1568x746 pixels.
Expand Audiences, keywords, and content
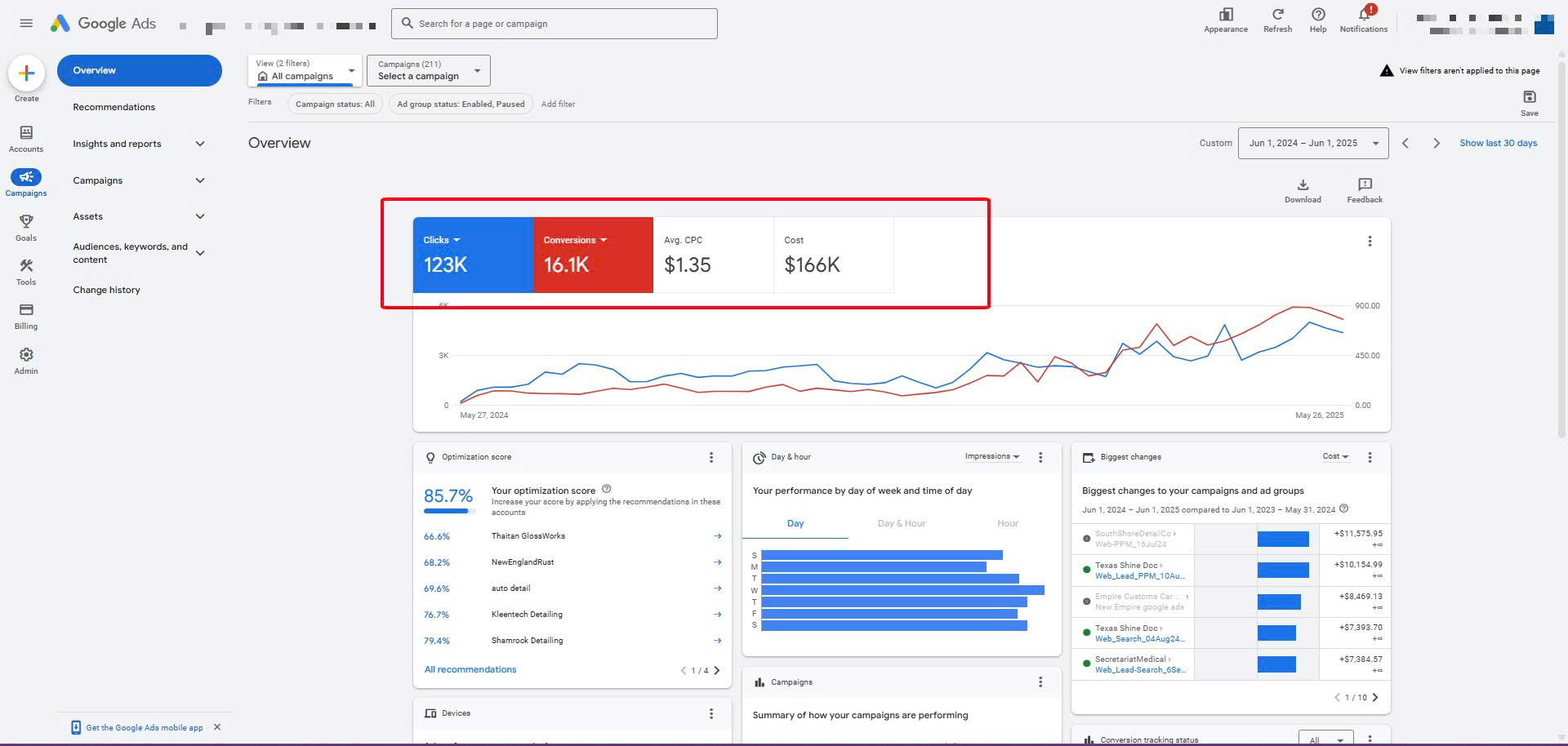(x=139, y=253)
